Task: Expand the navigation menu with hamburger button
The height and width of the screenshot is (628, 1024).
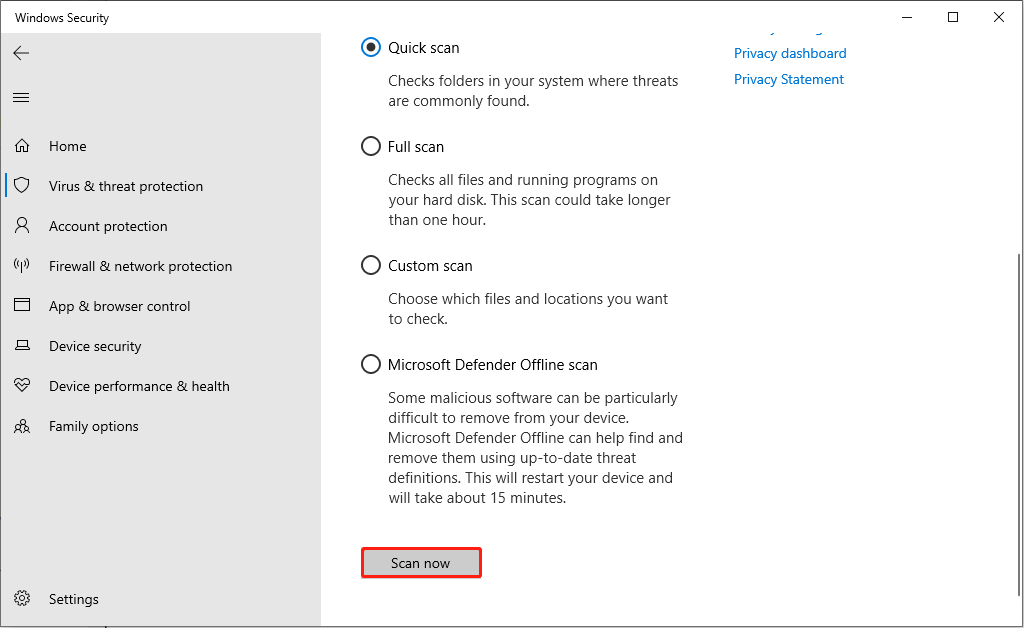Action: [21, 97]
